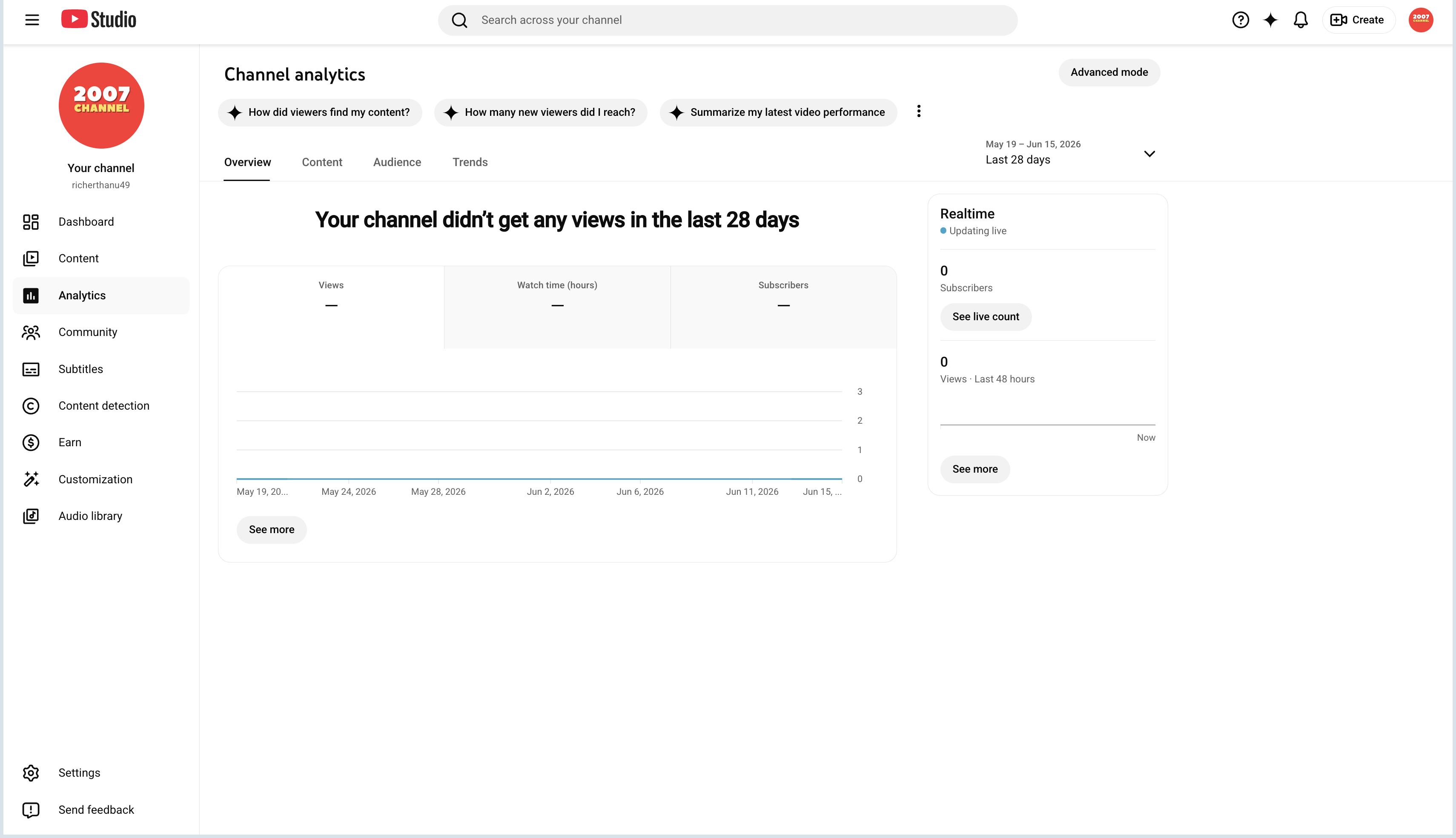Click the 'May 19 – Jun 15, 2026' date text

[x=1033, y=144]
